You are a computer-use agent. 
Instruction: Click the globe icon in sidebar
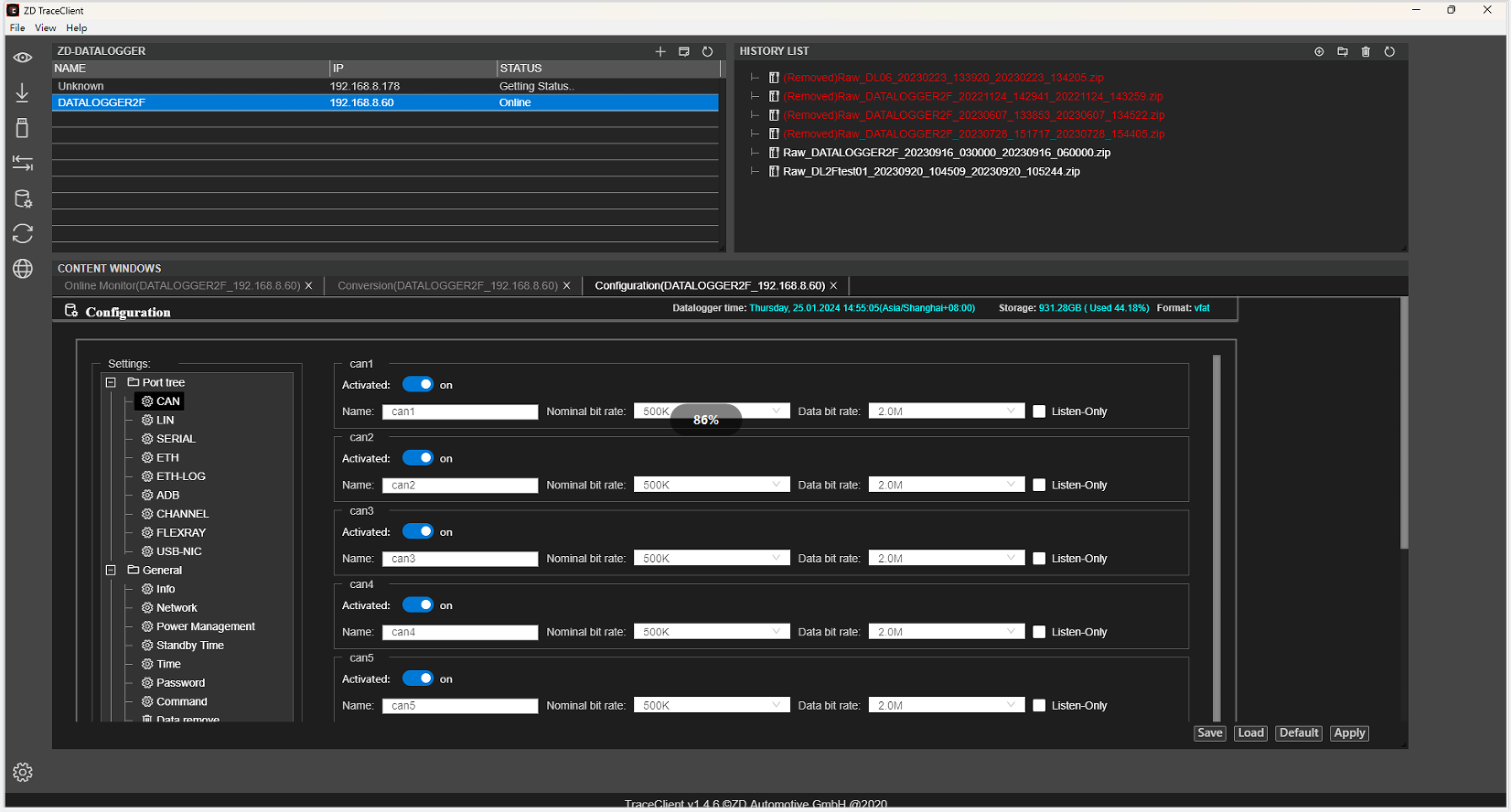(x=23, y=268)
